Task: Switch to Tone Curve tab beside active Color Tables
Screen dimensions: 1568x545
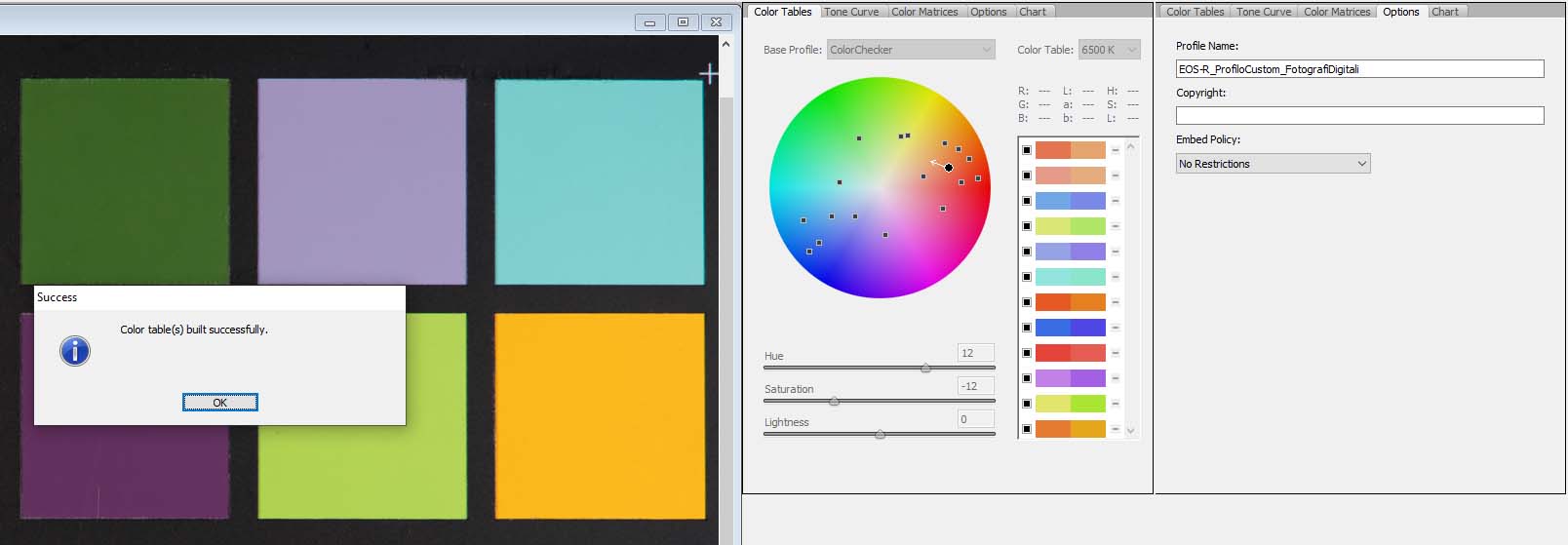Action: tap(851, 12)
